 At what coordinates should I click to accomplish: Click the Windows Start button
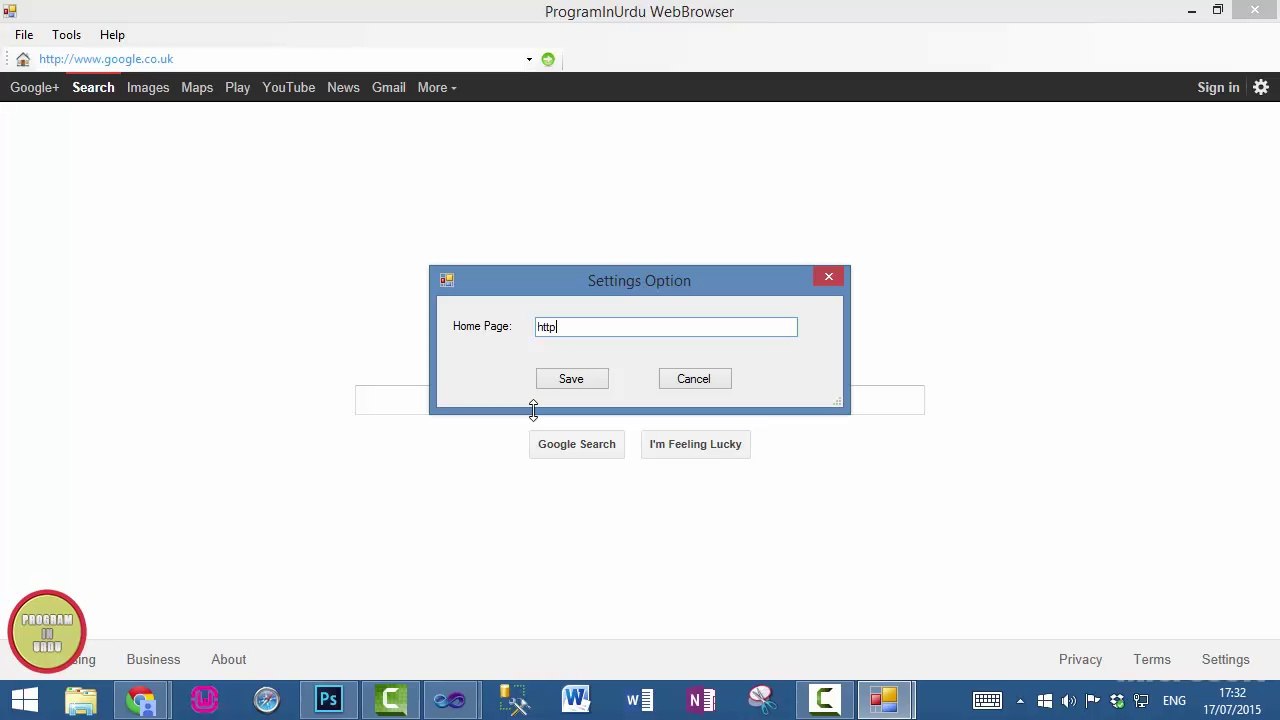pos(25,700)
